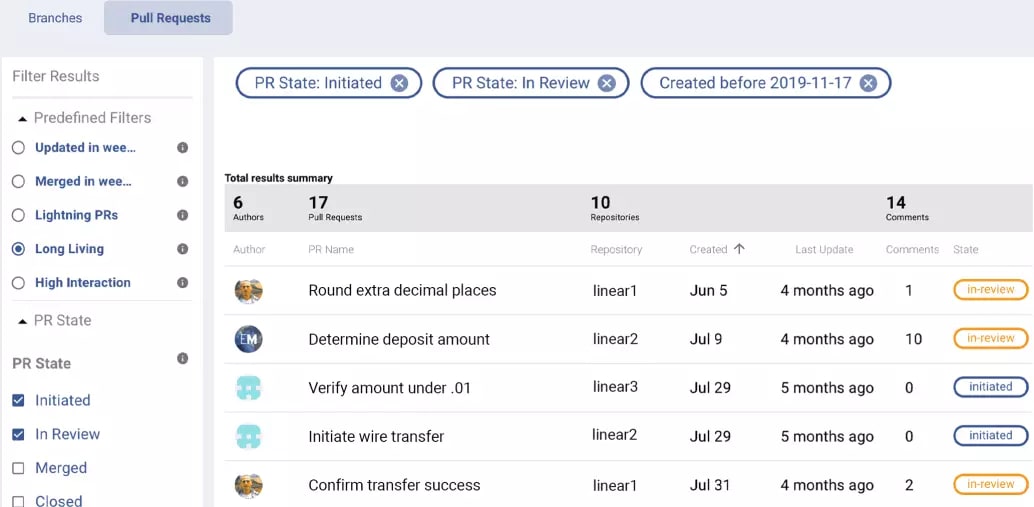1034x507 pixels.
Task: Open the Pull Requests tab
Action: 168,18
